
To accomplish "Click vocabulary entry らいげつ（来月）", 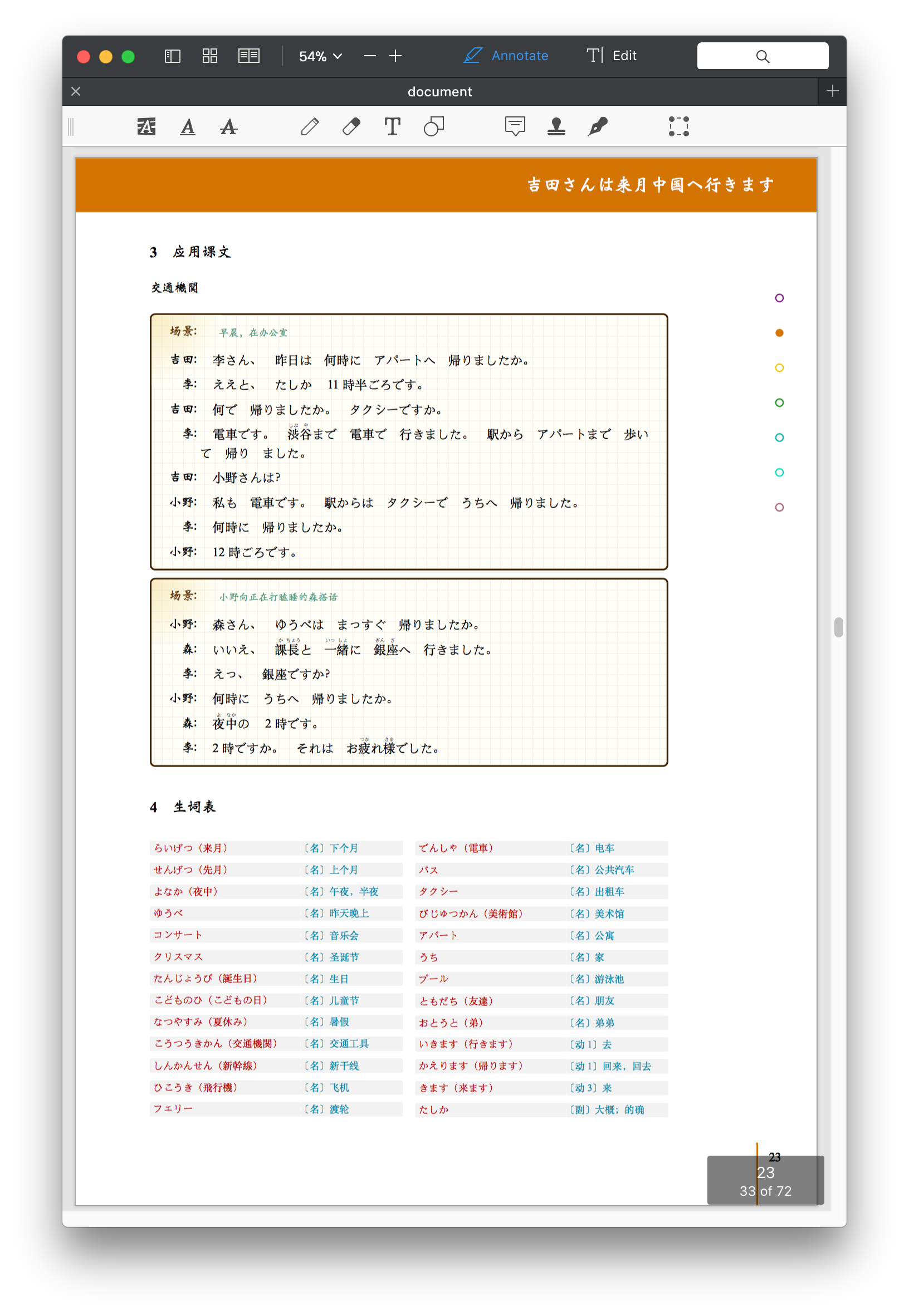I will click(191, 848).
